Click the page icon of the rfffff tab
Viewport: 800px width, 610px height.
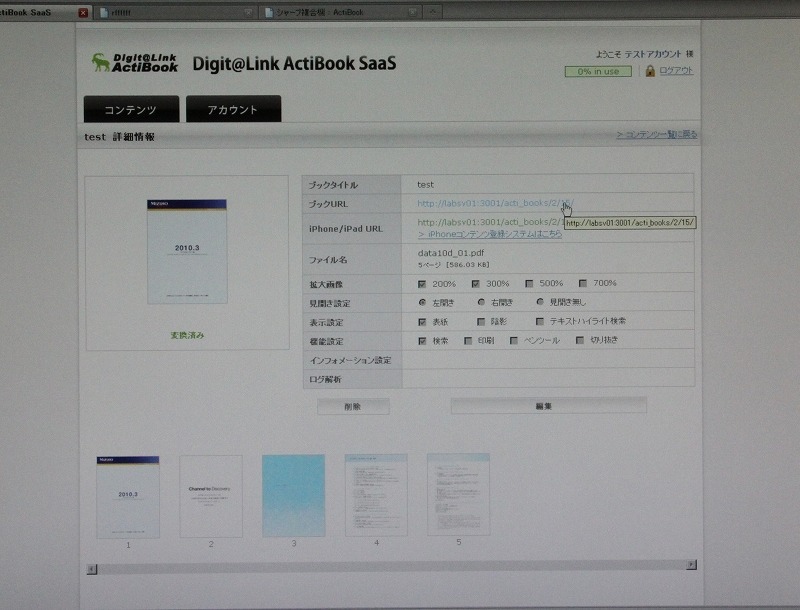click(104, 13)
